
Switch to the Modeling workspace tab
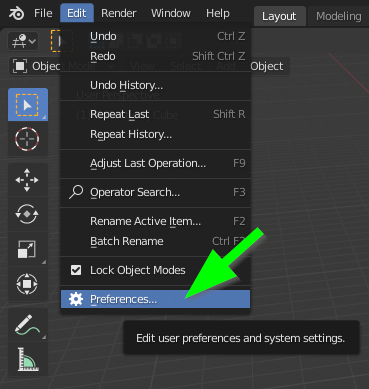pyautogui.click(x=338, y=16)
